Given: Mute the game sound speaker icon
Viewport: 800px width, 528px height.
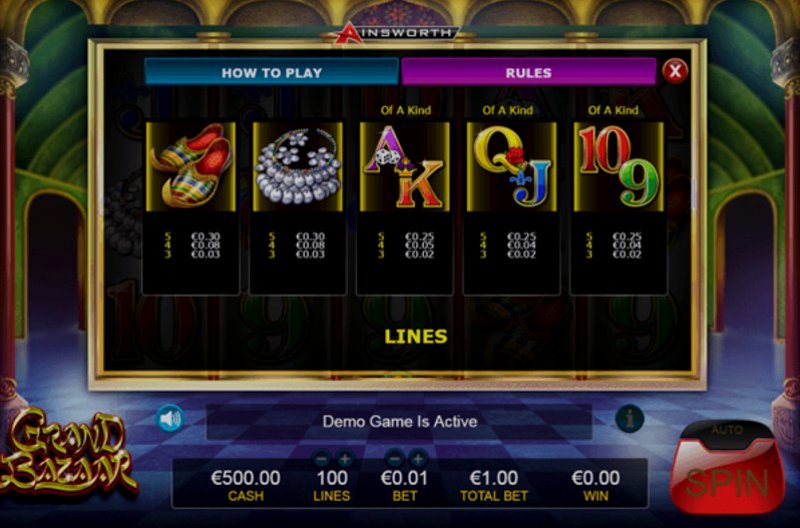Looking at the screenshot, I should [x=170, y=419].
